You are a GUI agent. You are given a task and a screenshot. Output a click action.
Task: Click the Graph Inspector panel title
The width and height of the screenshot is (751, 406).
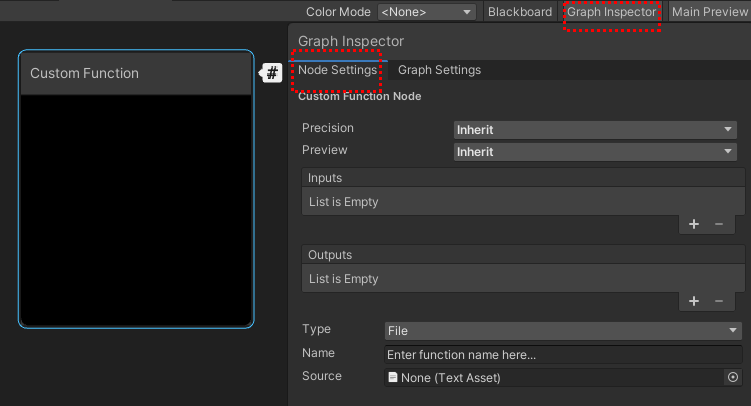351,41
